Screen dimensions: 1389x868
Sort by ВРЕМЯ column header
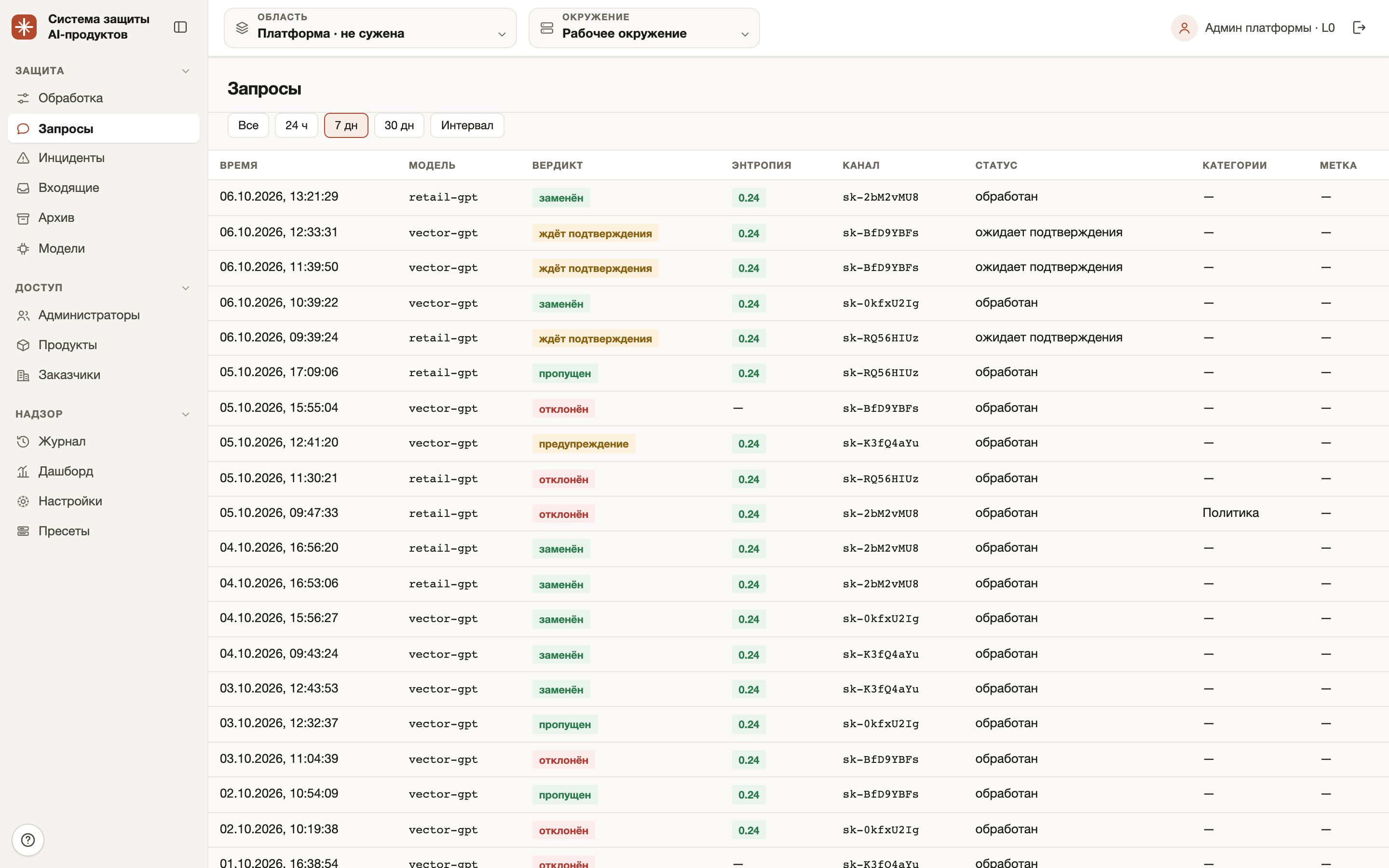(x=238, y=165)
